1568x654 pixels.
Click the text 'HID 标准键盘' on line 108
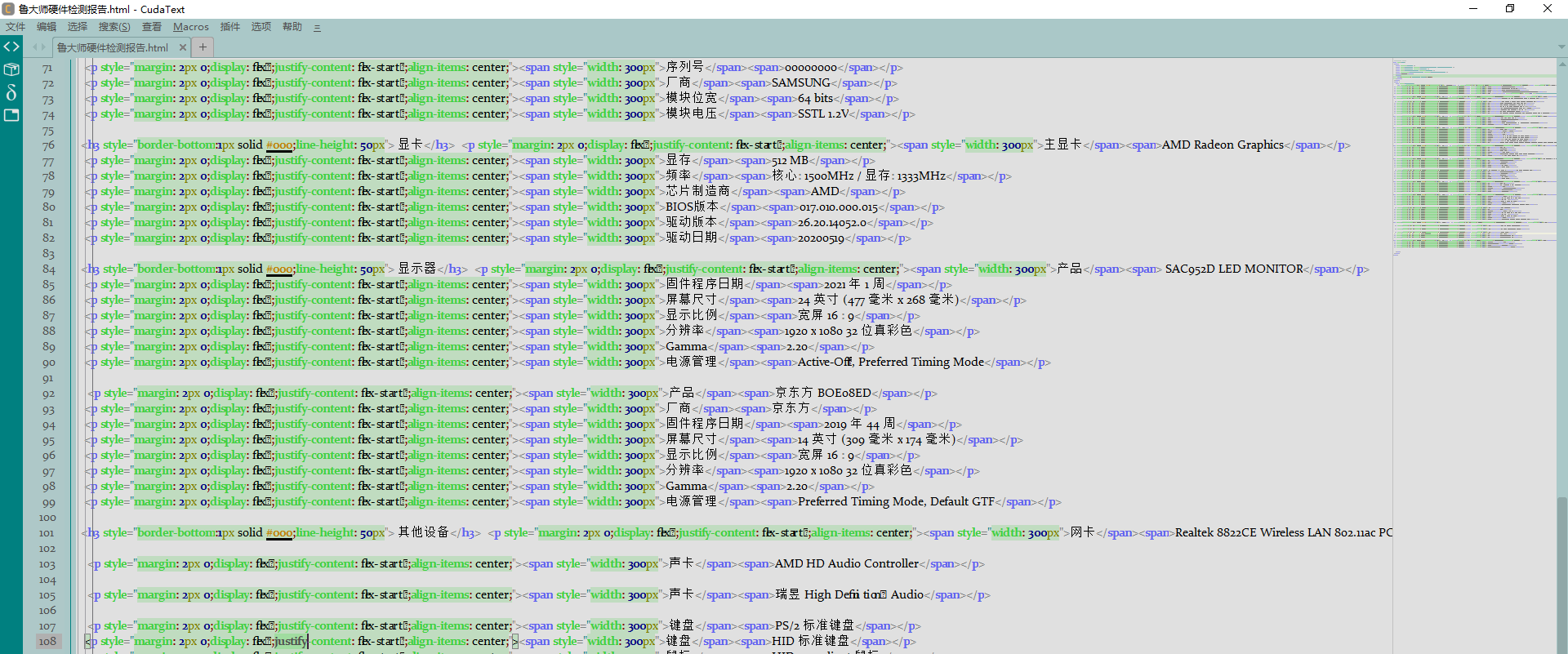coord(810,642)
